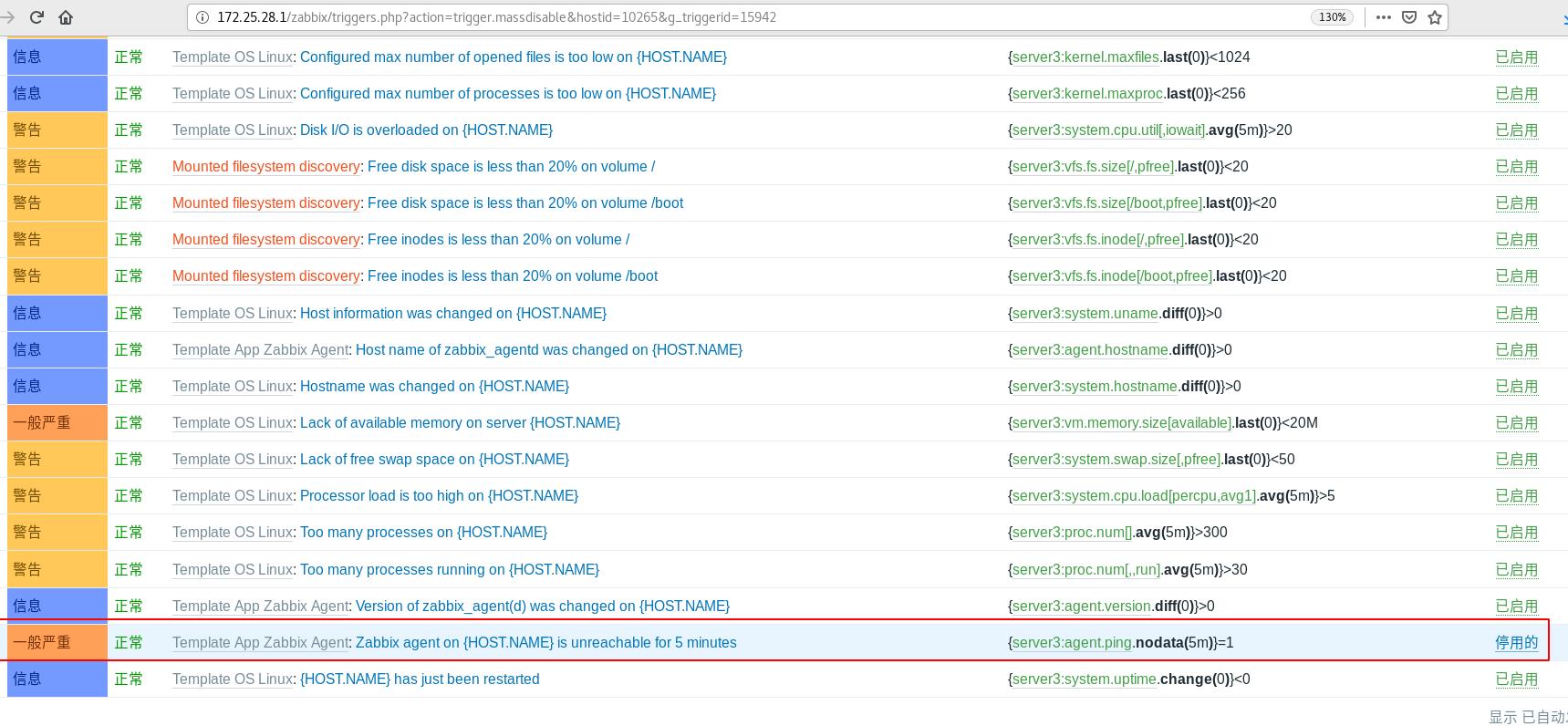Open Template OS Linux link in maxfiles row

(x=233, y=57)
